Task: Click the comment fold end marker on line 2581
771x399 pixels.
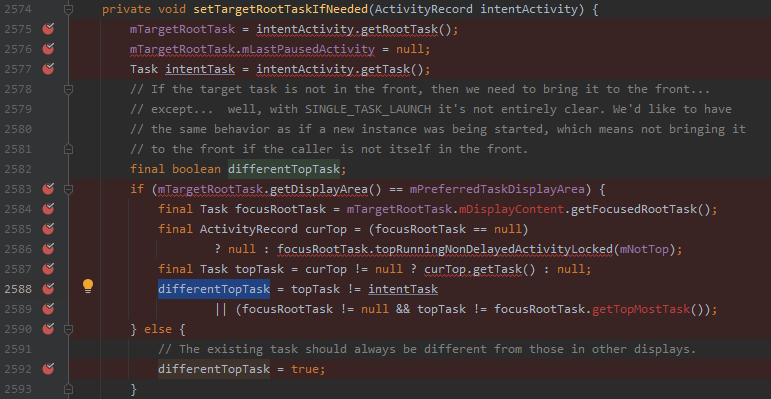Action: (x=69, y=149)
